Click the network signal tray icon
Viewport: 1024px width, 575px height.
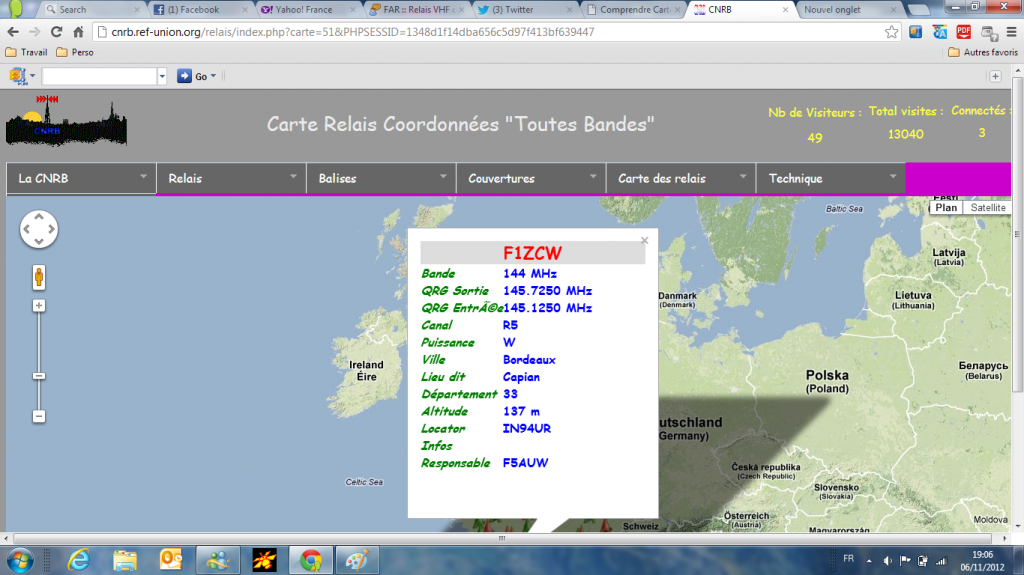[x=941, y=561]
